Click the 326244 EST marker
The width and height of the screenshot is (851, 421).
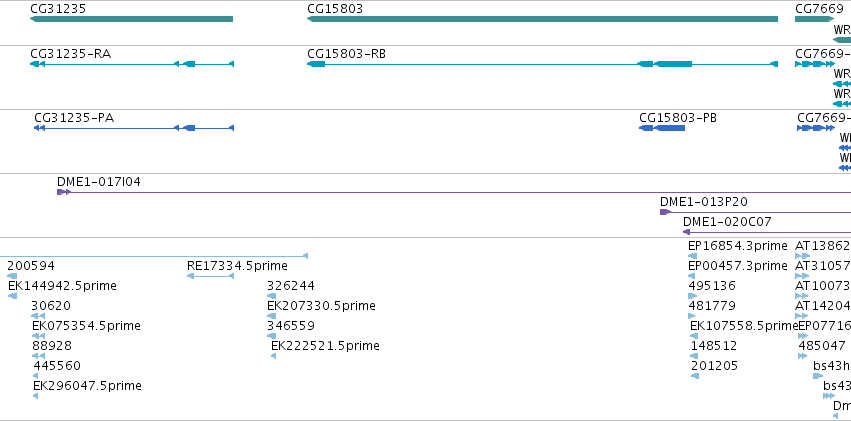271,296
